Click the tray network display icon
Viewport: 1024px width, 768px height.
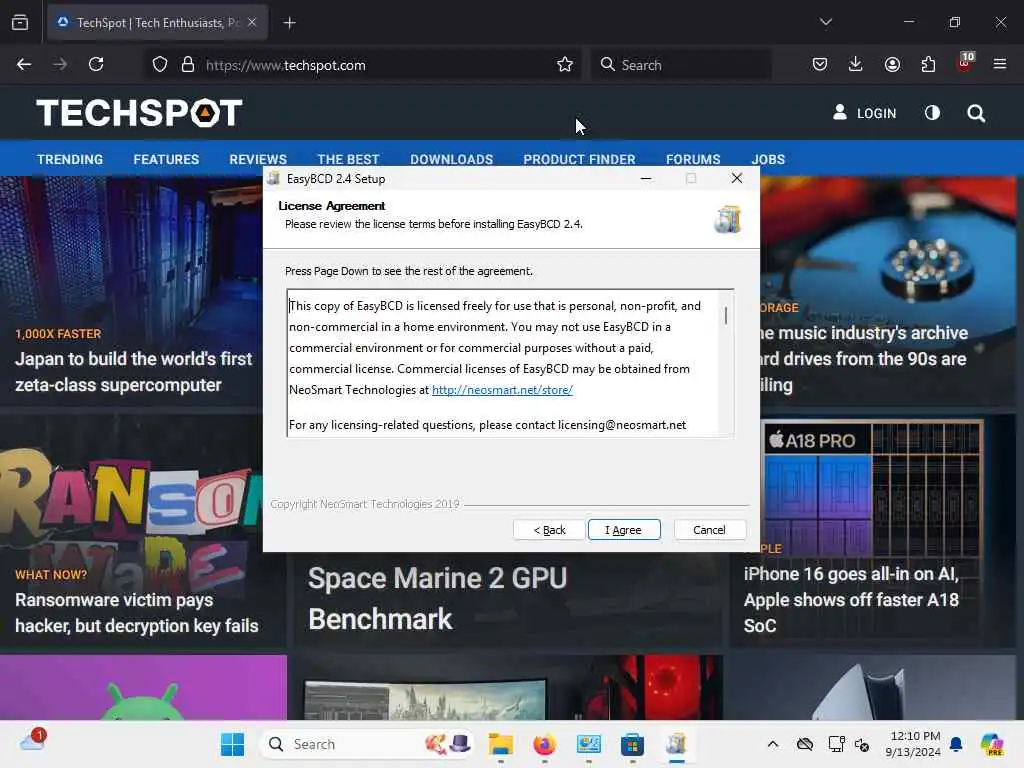[836, 744]
